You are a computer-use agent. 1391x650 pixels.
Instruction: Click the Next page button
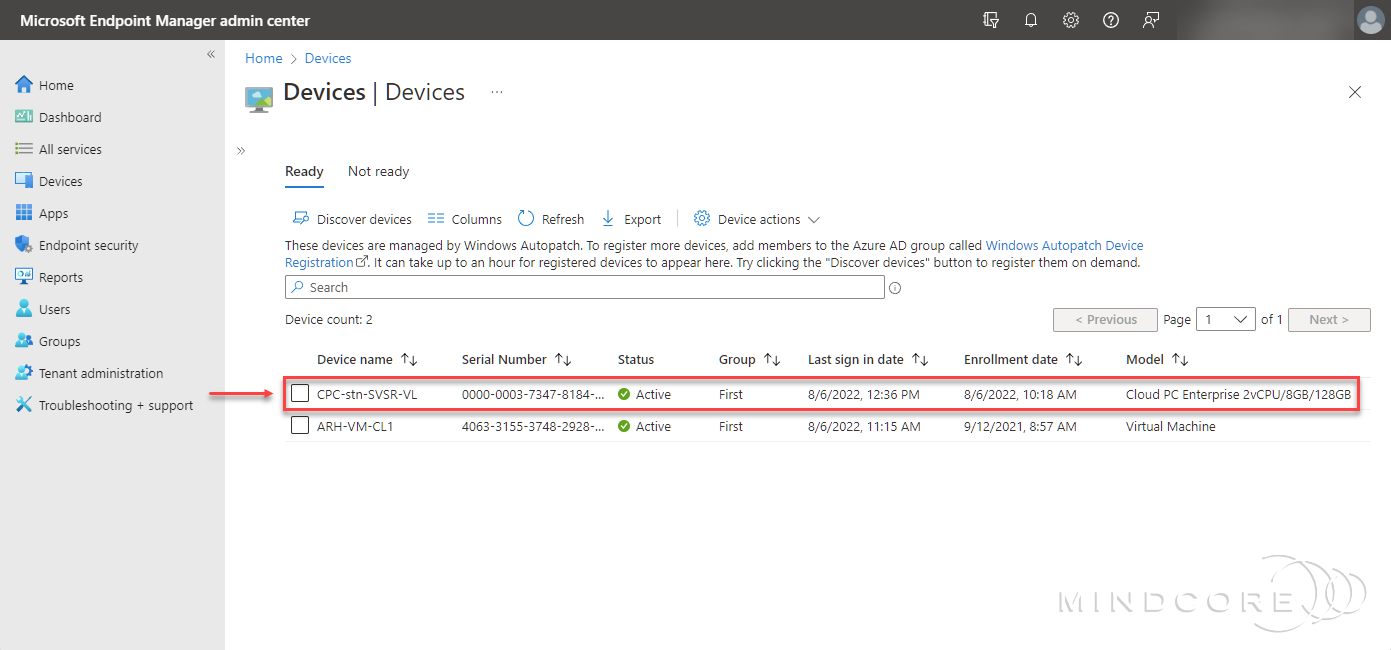coord(1329,319)
